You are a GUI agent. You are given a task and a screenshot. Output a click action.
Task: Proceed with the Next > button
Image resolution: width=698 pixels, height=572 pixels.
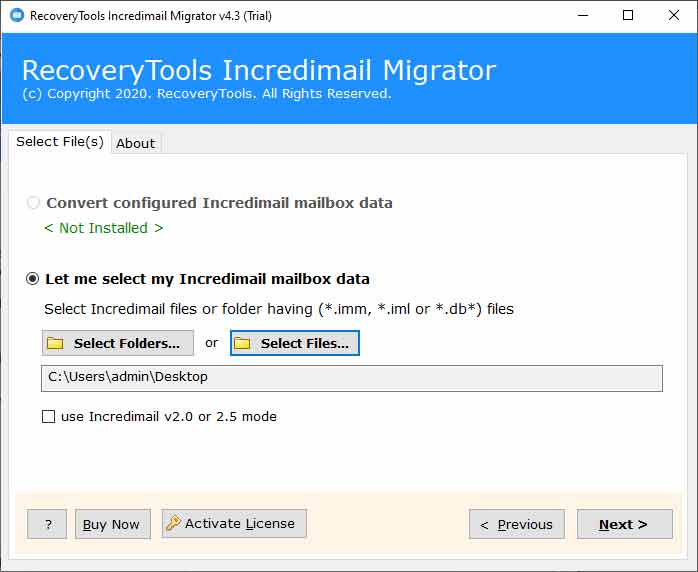tap(625, 524)
